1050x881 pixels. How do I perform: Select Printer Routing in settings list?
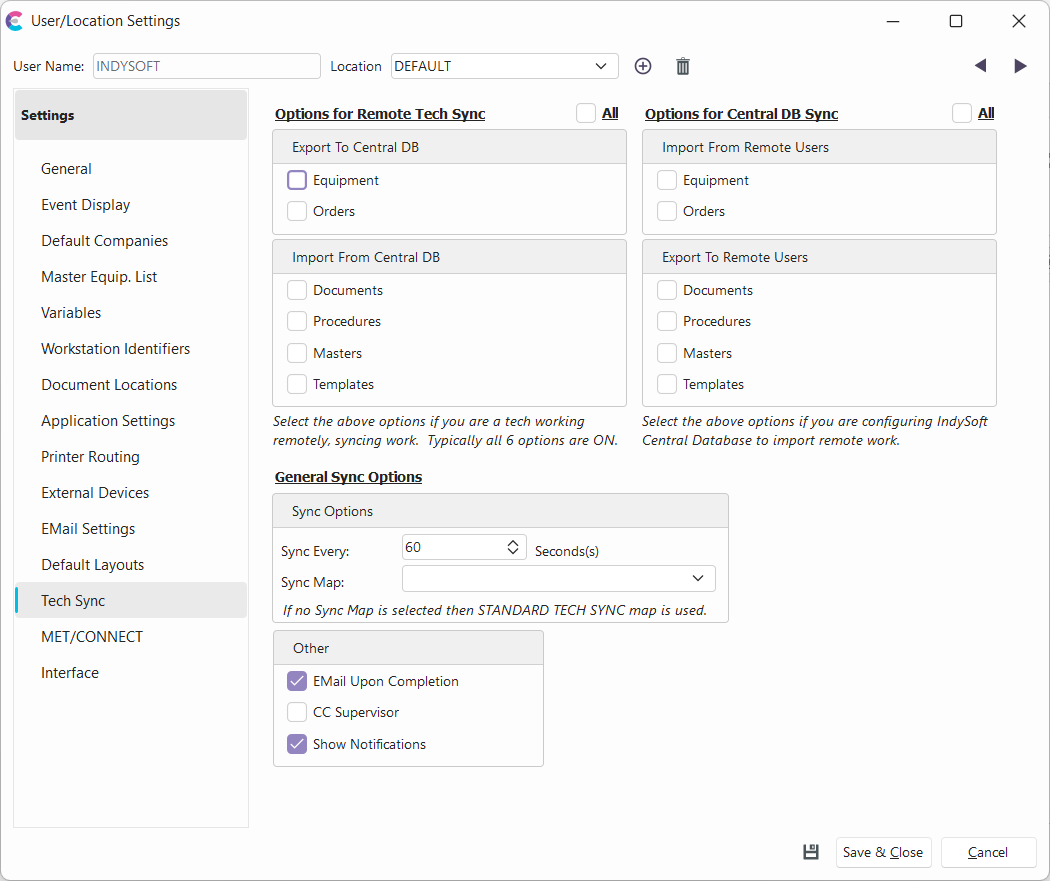tap(90, 457)
